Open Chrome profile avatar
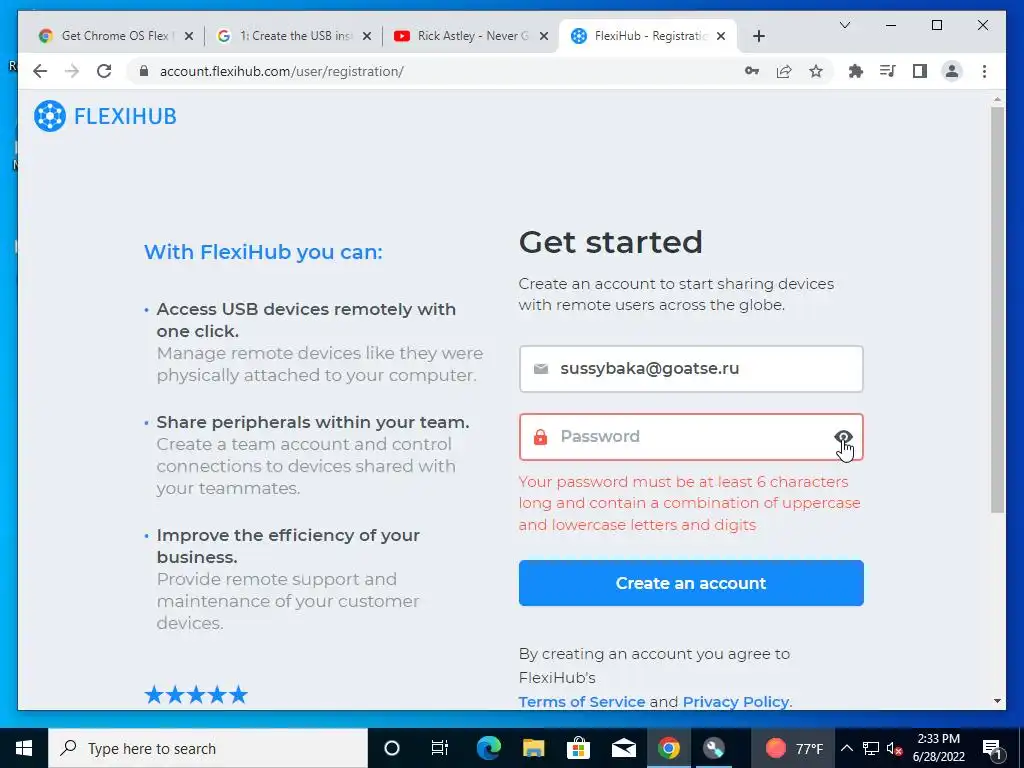This screenshot has height=768, width=1024. tap(952, 71)
